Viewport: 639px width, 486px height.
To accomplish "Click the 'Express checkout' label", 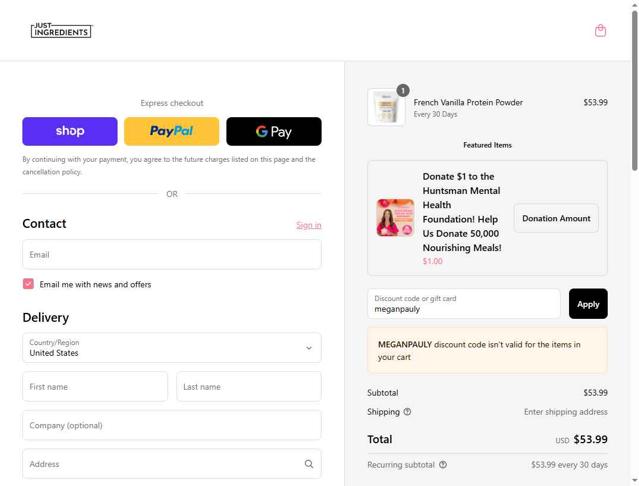I will (172, 103).
